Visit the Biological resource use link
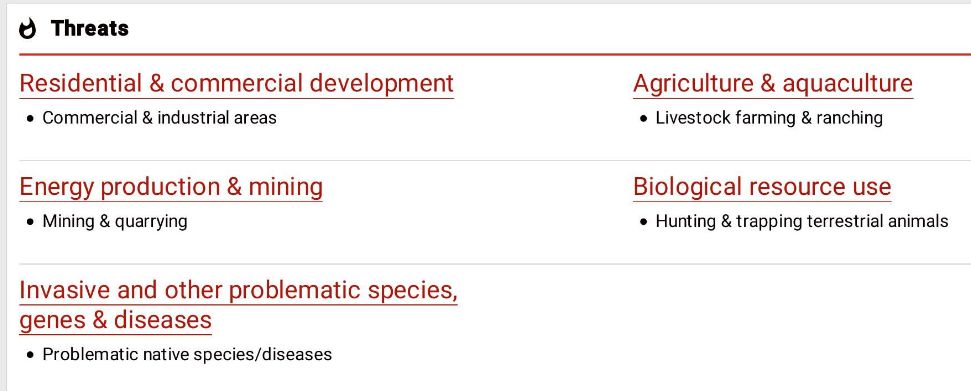 click(762, 187)
